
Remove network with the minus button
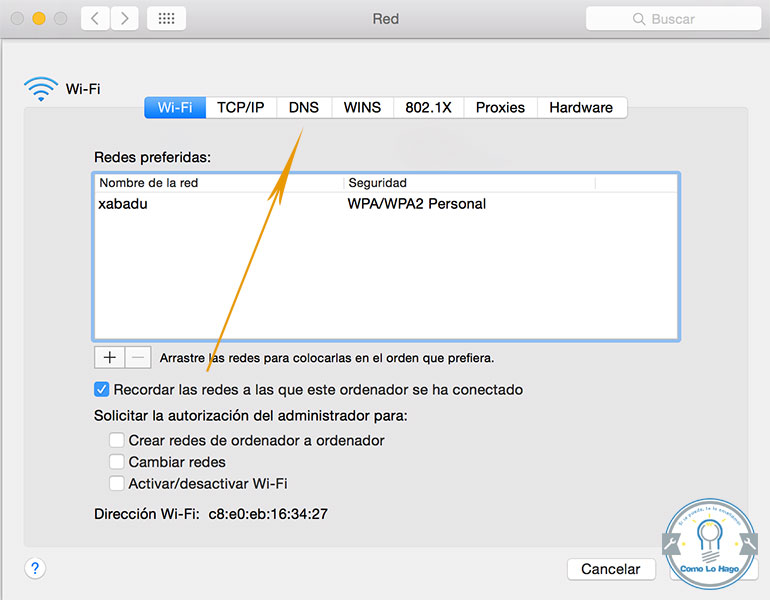click(x=138, y=357)
